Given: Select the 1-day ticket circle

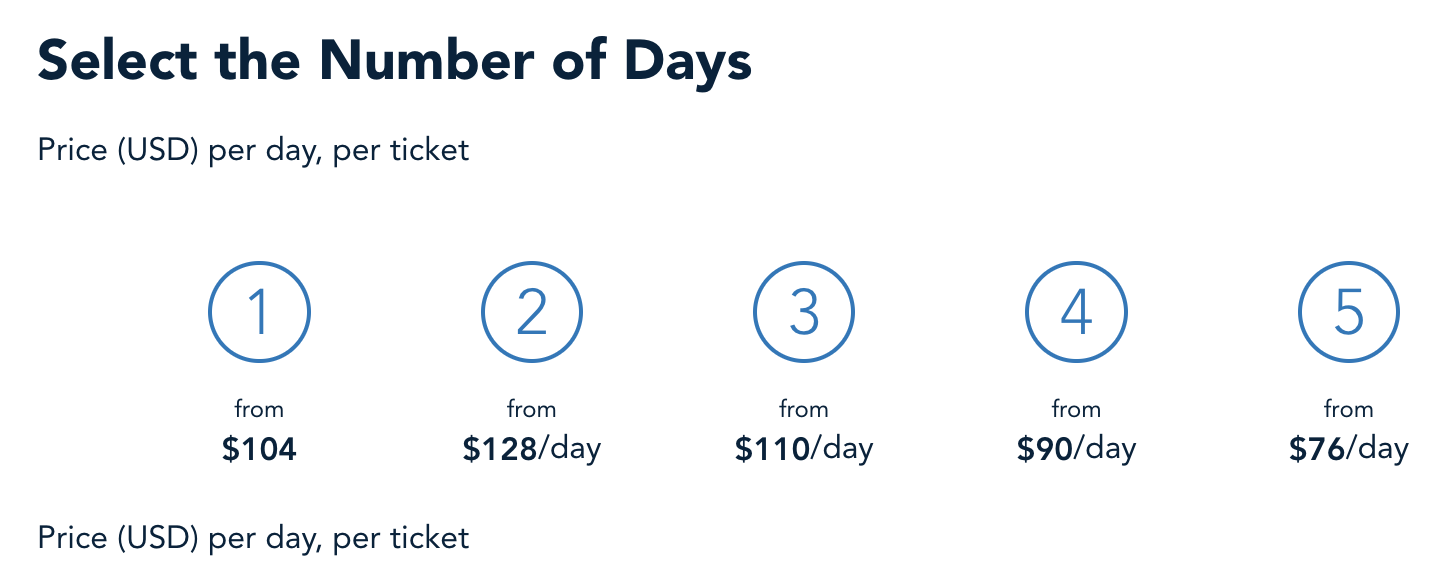Looking at the screenshot, I should point(259,313).
